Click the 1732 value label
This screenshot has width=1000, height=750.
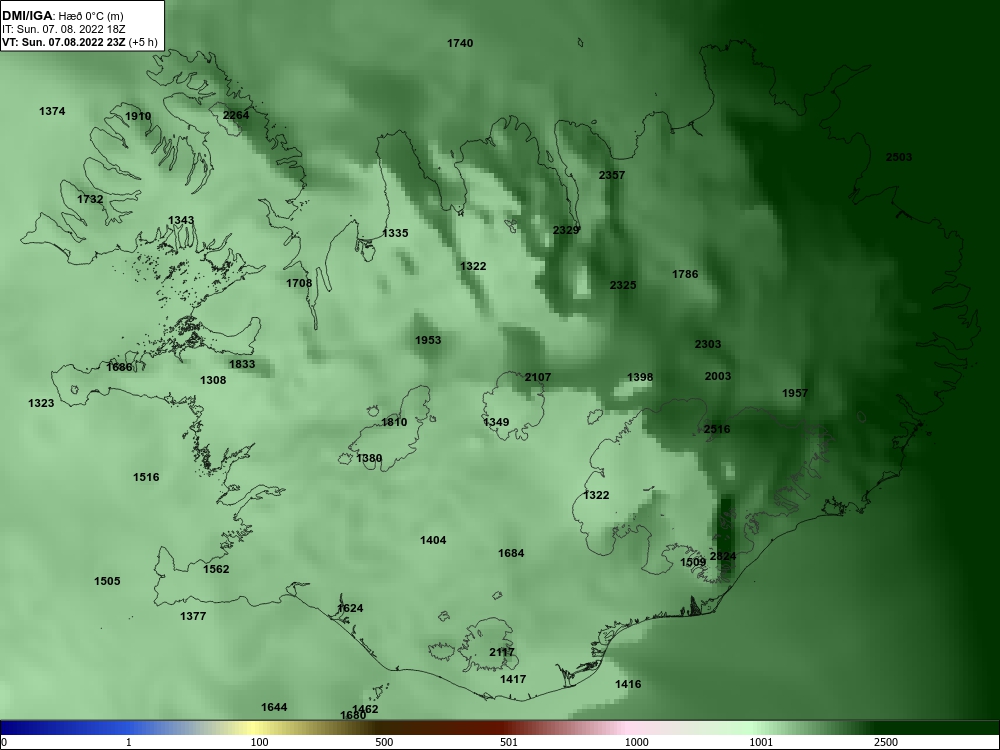coord(90,199)
